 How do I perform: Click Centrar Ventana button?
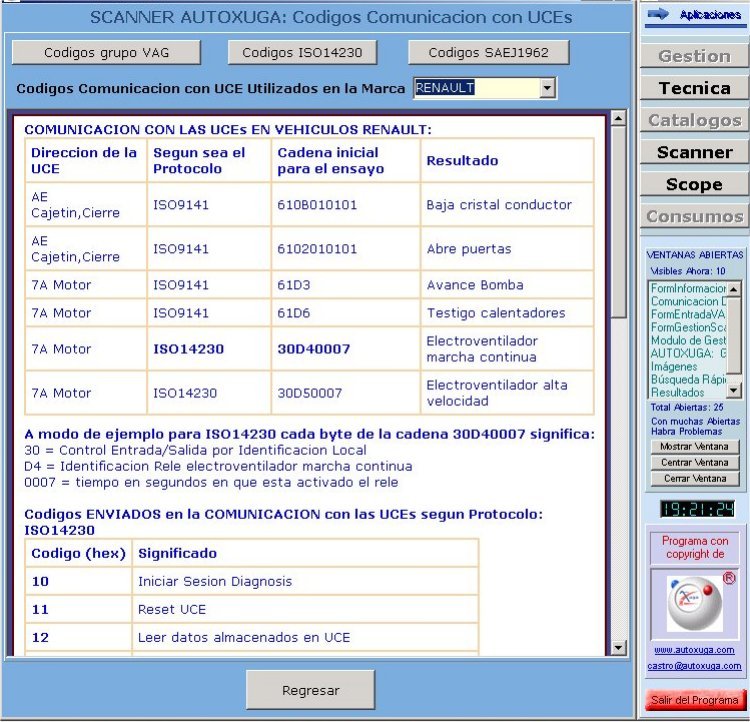[695, 463]
